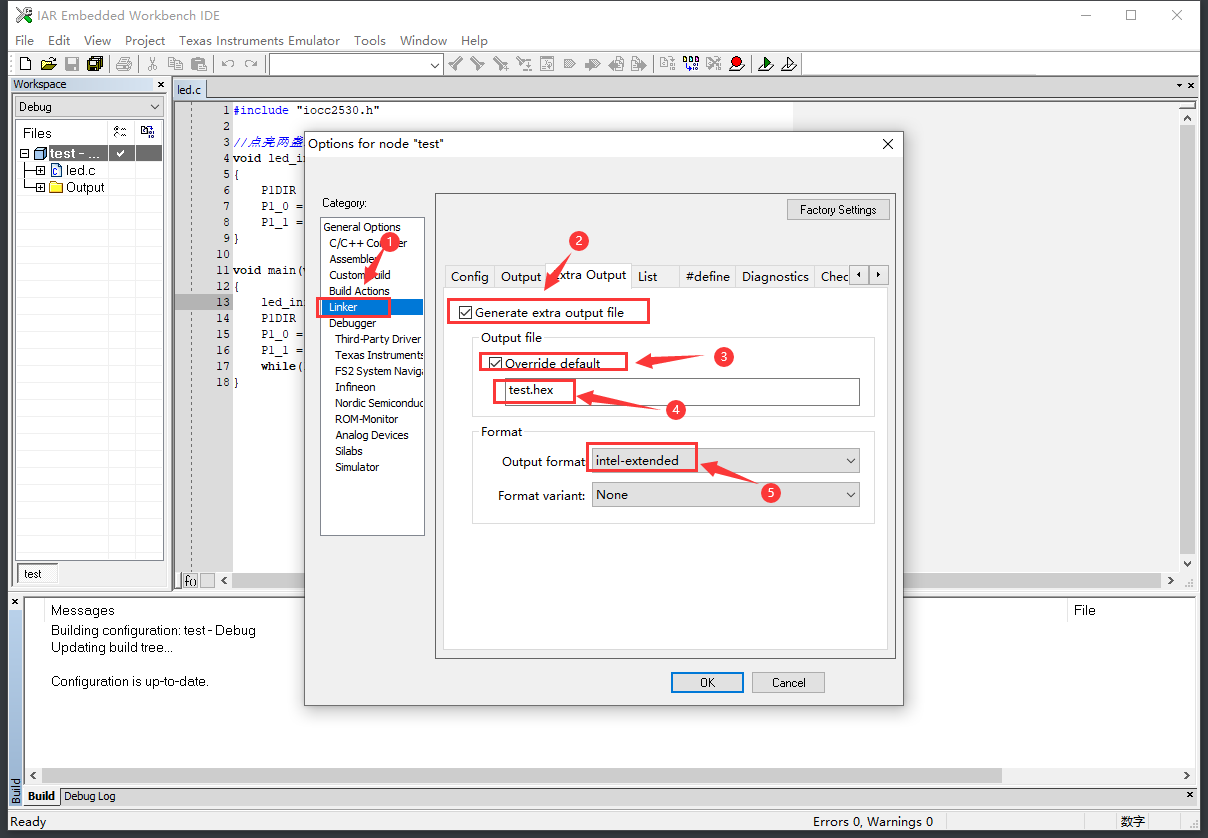Toggle Generate extra output file checkbox
Screen dimensions: 1208x838
(x=465, y=313)
